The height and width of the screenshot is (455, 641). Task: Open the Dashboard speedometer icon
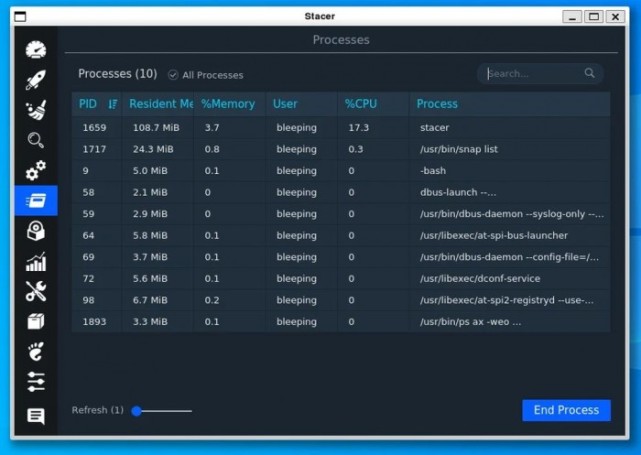36,50
